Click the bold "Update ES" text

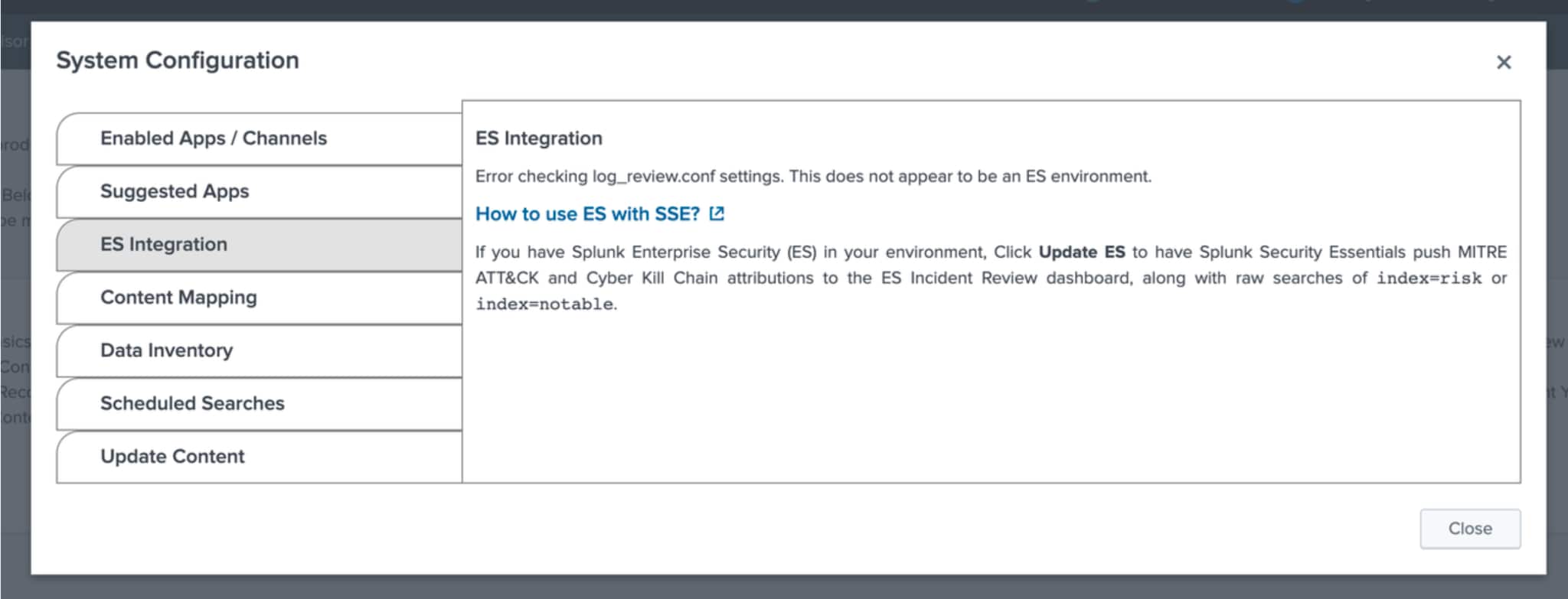(x=1081, y=252)
